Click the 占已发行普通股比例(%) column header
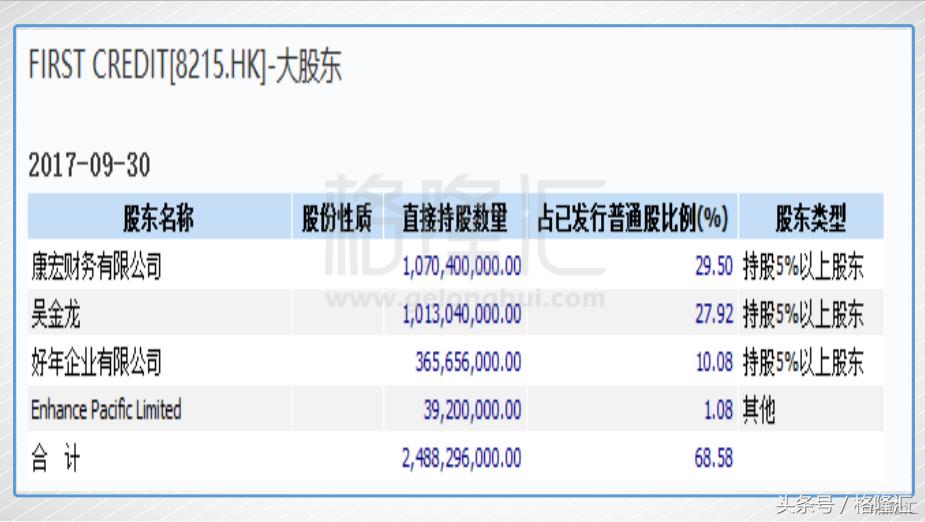The image size is (925, 522). (x=632, y=218)
